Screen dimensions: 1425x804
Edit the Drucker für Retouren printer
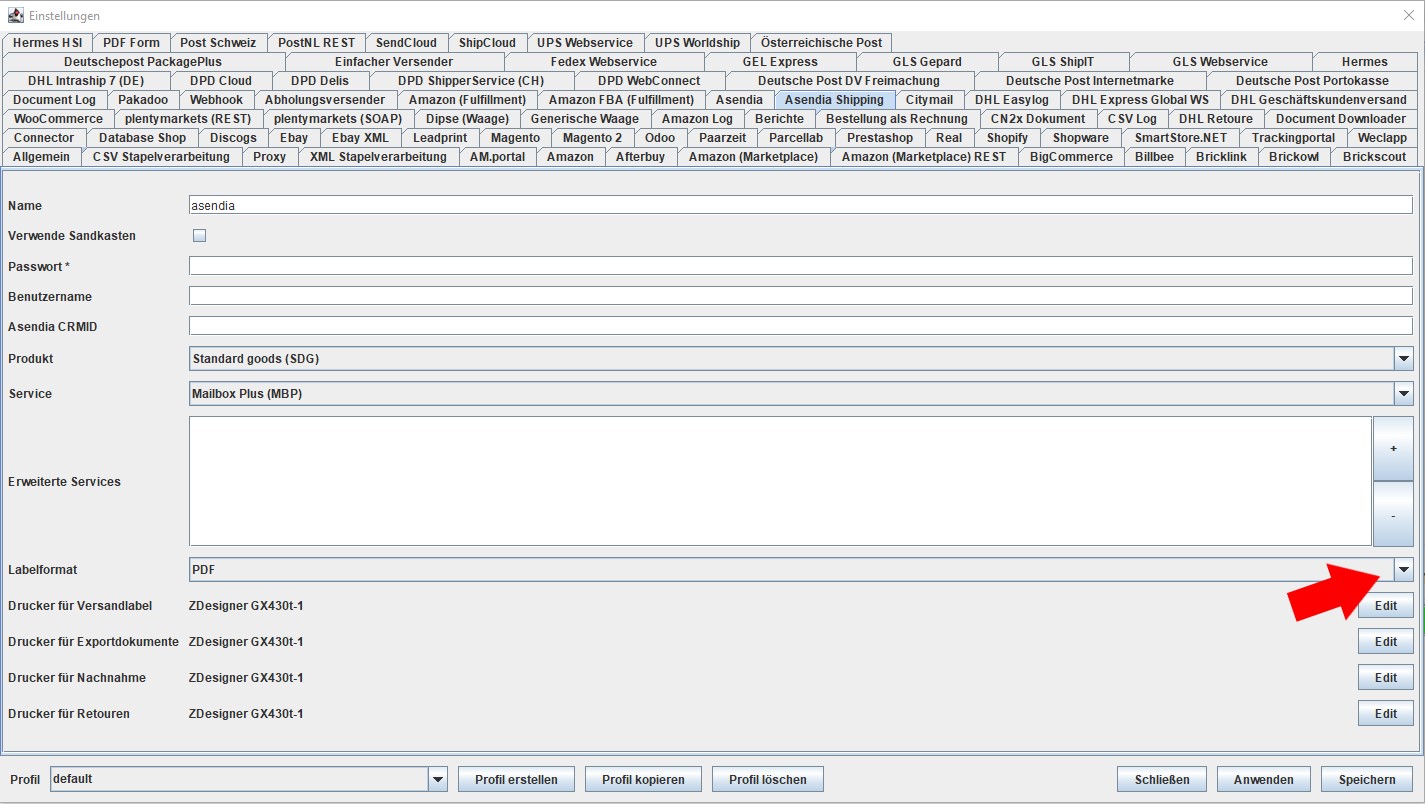click(x=1385, y=714)
